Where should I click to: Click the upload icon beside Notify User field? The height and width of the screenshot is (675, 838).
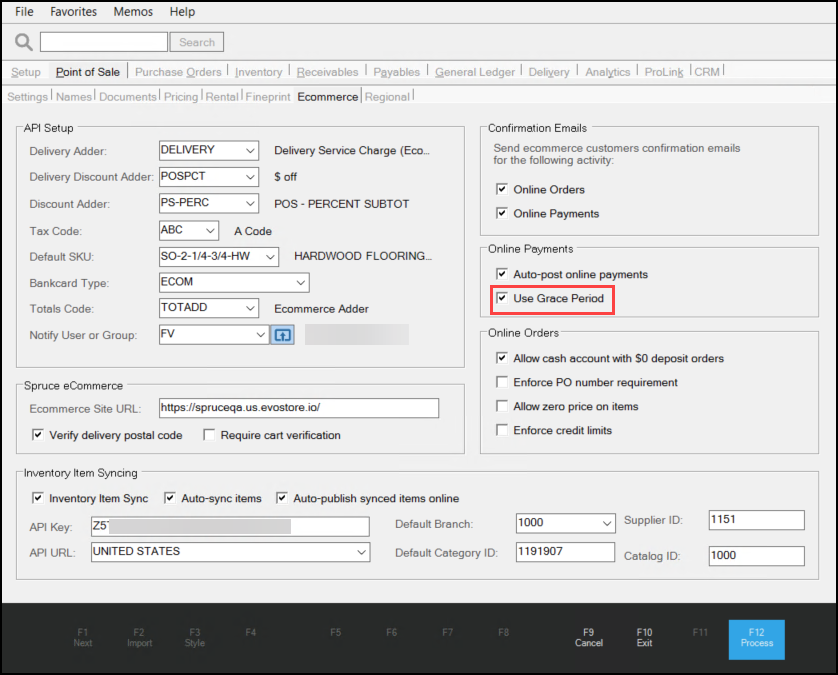(282, 334)
